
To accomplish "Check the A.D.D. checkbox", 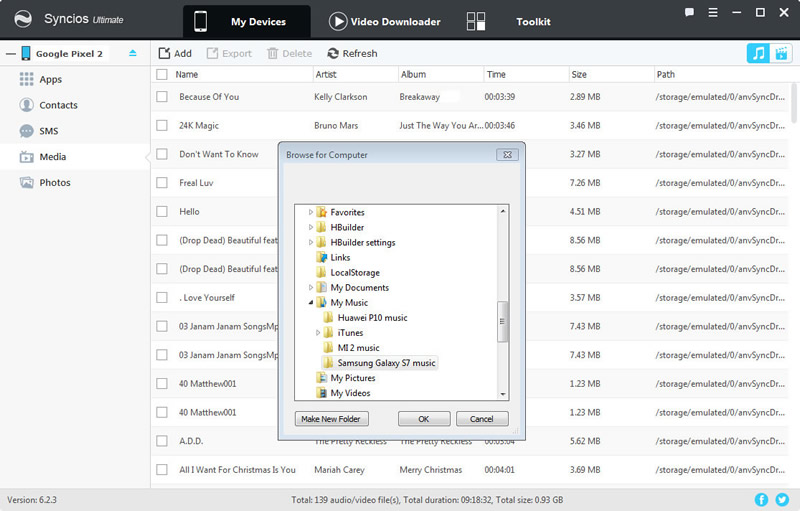I will click(162, 441).
